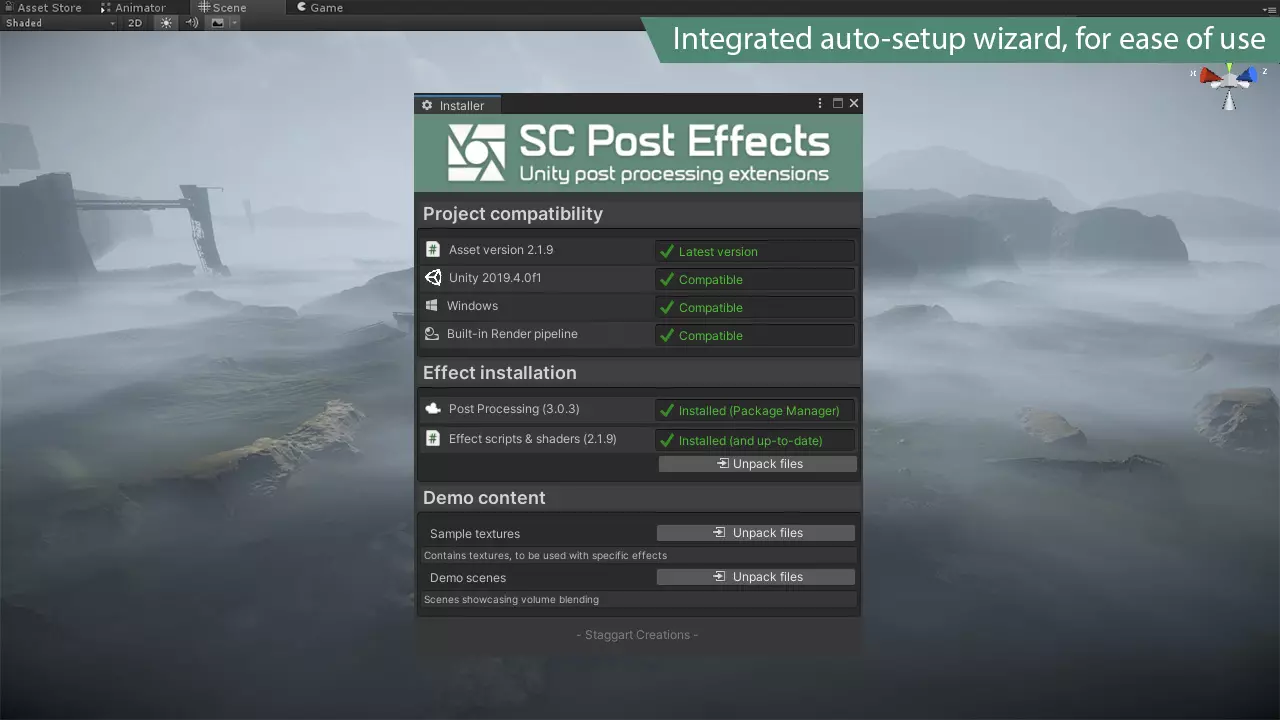The height and width of the screenshot is (720, 1280).
Task: Click the sample textures description text
Action: [x=545, y=555]
